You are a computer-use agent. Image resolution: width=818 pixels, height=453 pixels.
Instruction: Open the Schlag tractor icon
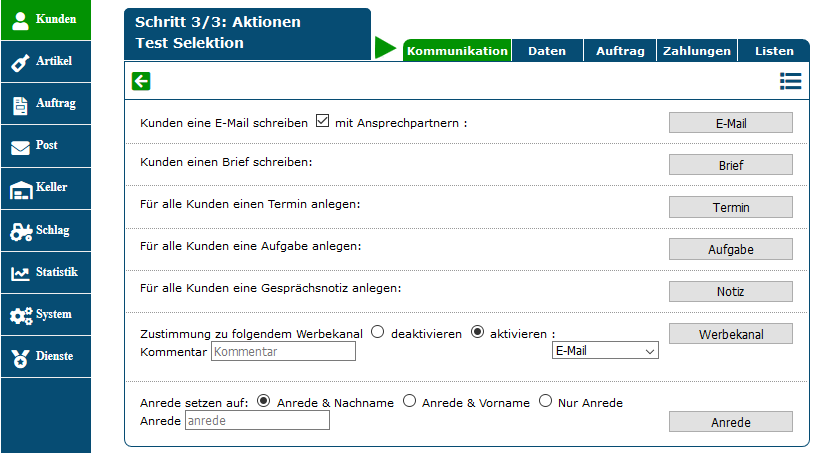click(x=20, y=231)
